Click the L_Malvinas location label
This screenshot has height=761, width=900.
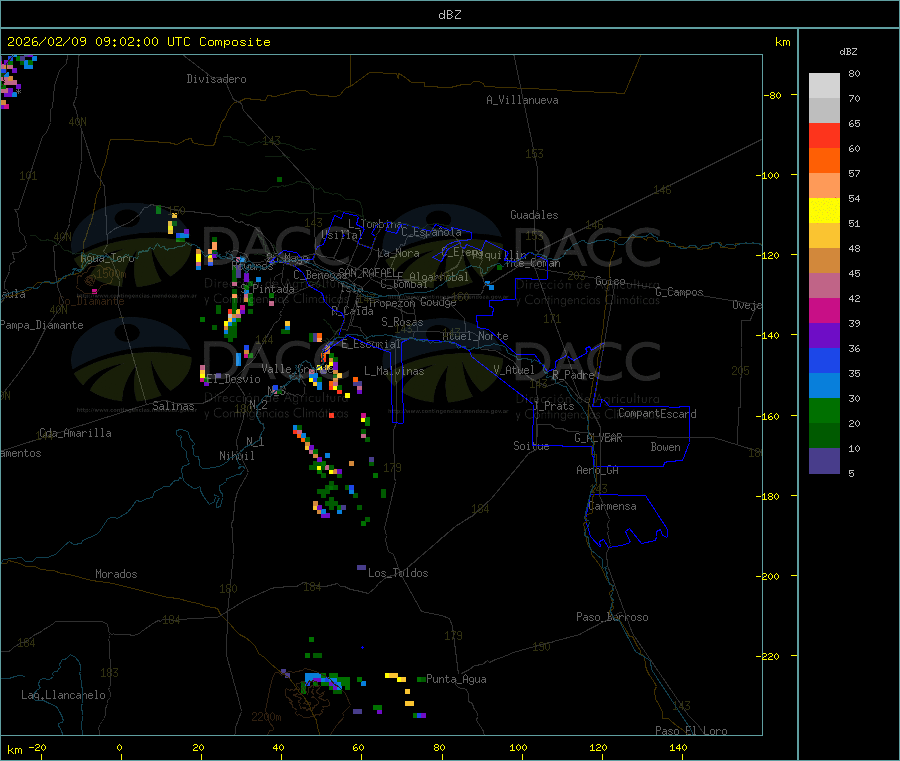[394, 371]
